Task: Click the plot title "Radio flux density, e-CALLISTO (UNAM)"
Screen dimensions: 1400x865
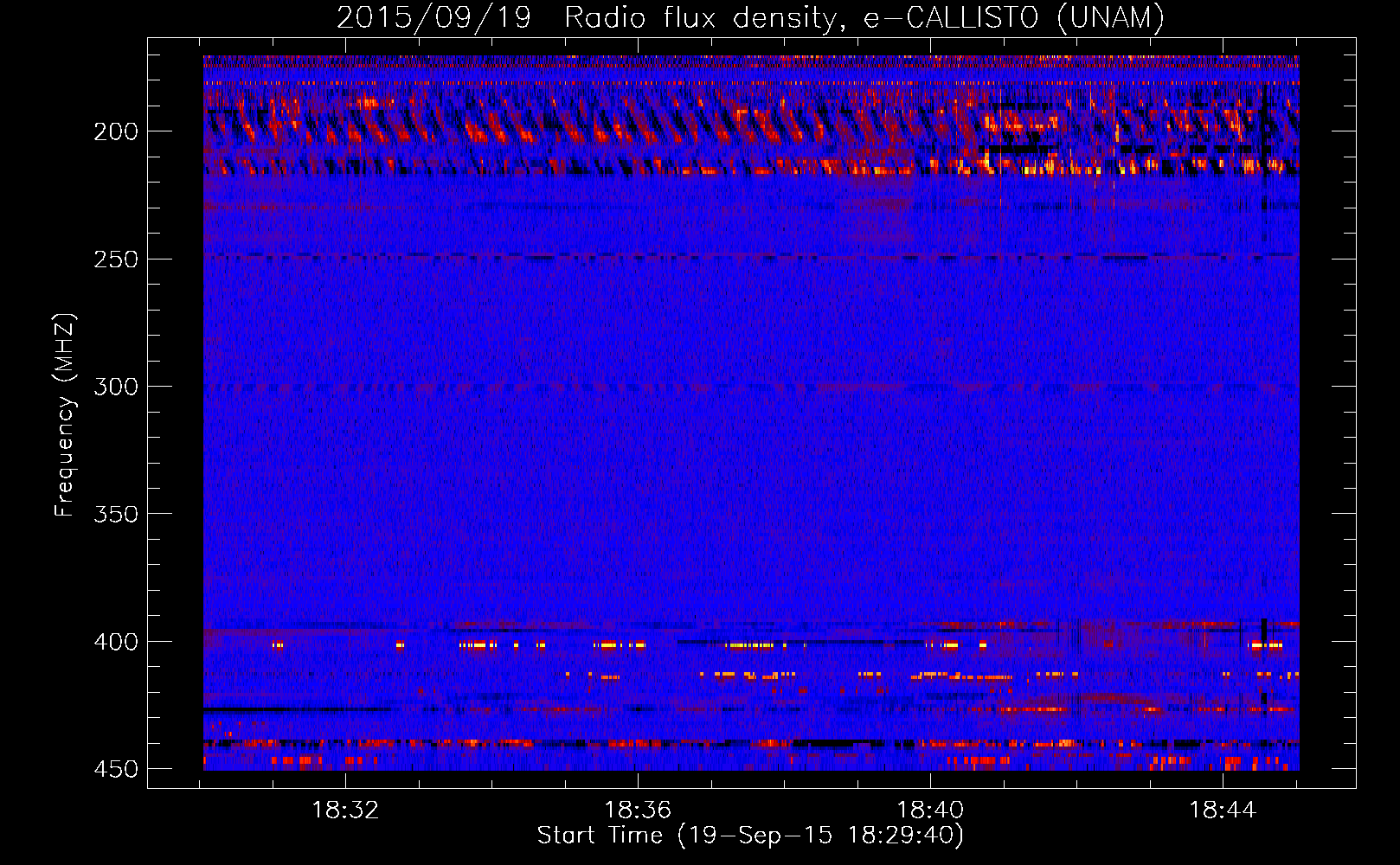Action: click(864, 18)
